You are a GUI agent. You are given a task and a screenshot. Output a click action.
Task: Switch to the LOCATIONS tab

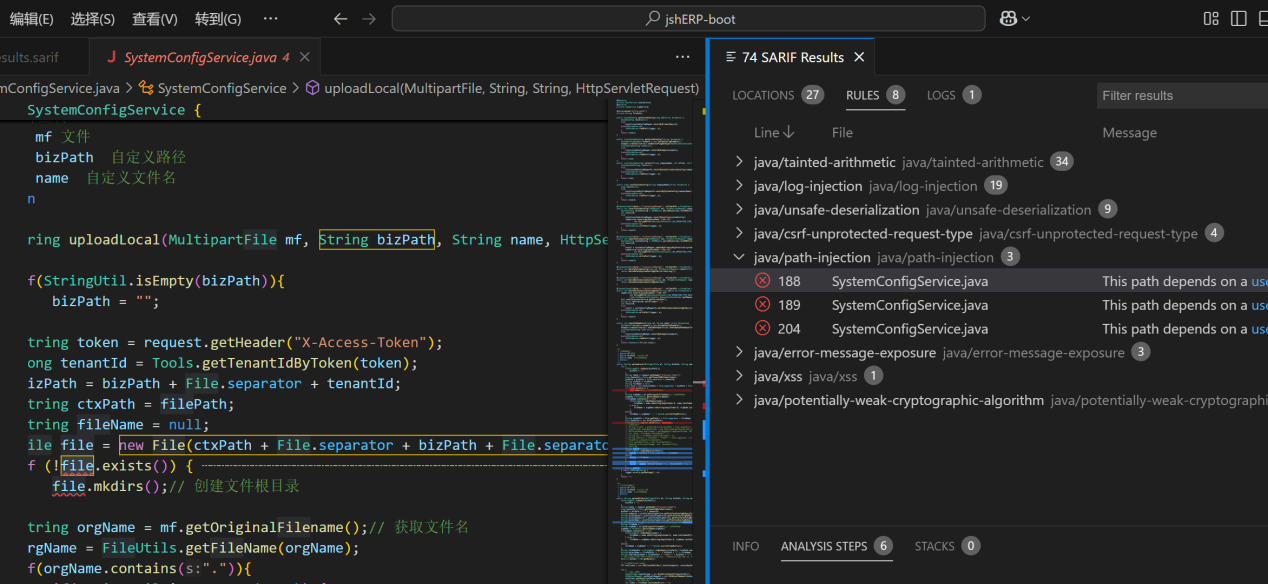click(763, 95)
